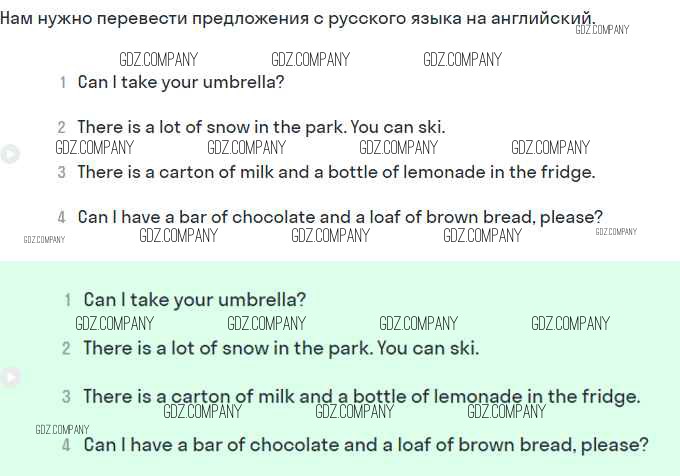Screen dimensions: 680x476
Task: Click 'Can I take your umbrella?' in green section
Action: coord(195,299)
